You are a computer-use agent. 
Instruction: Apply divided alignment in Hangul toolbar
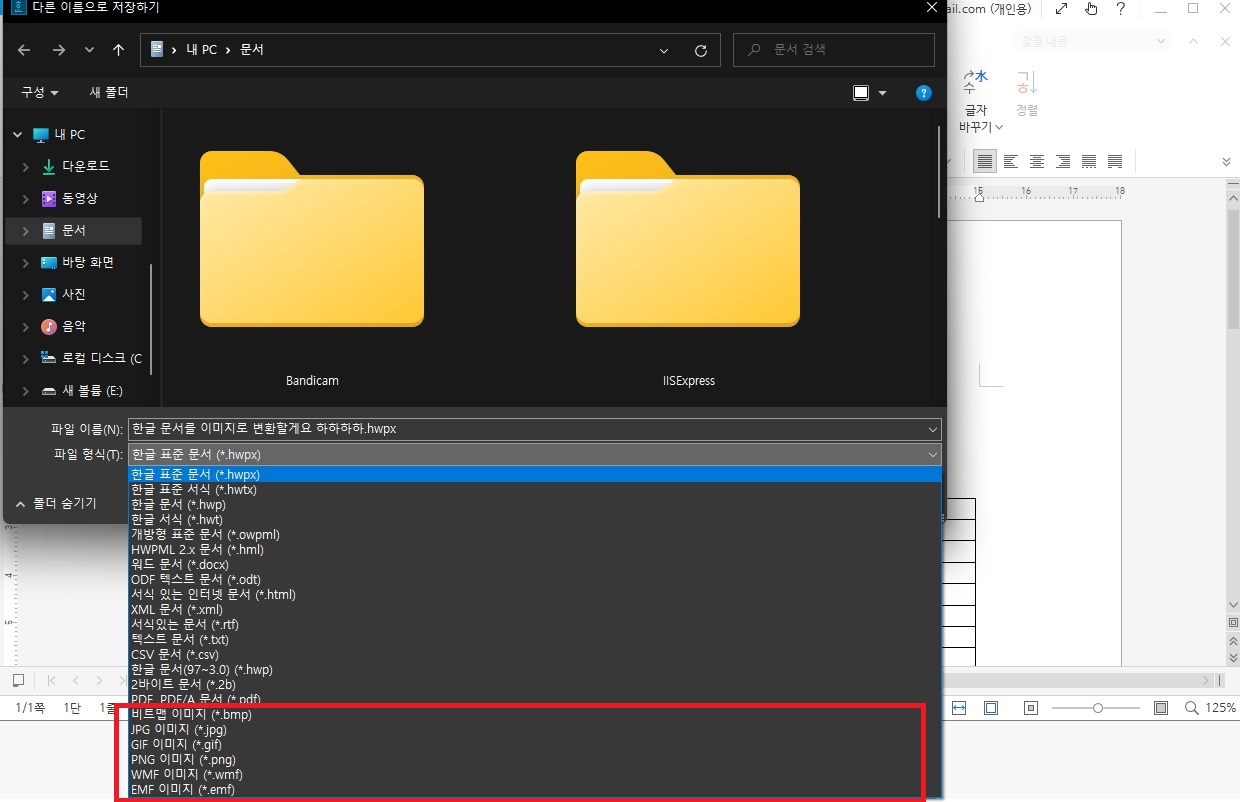[x=1115, y=161]
